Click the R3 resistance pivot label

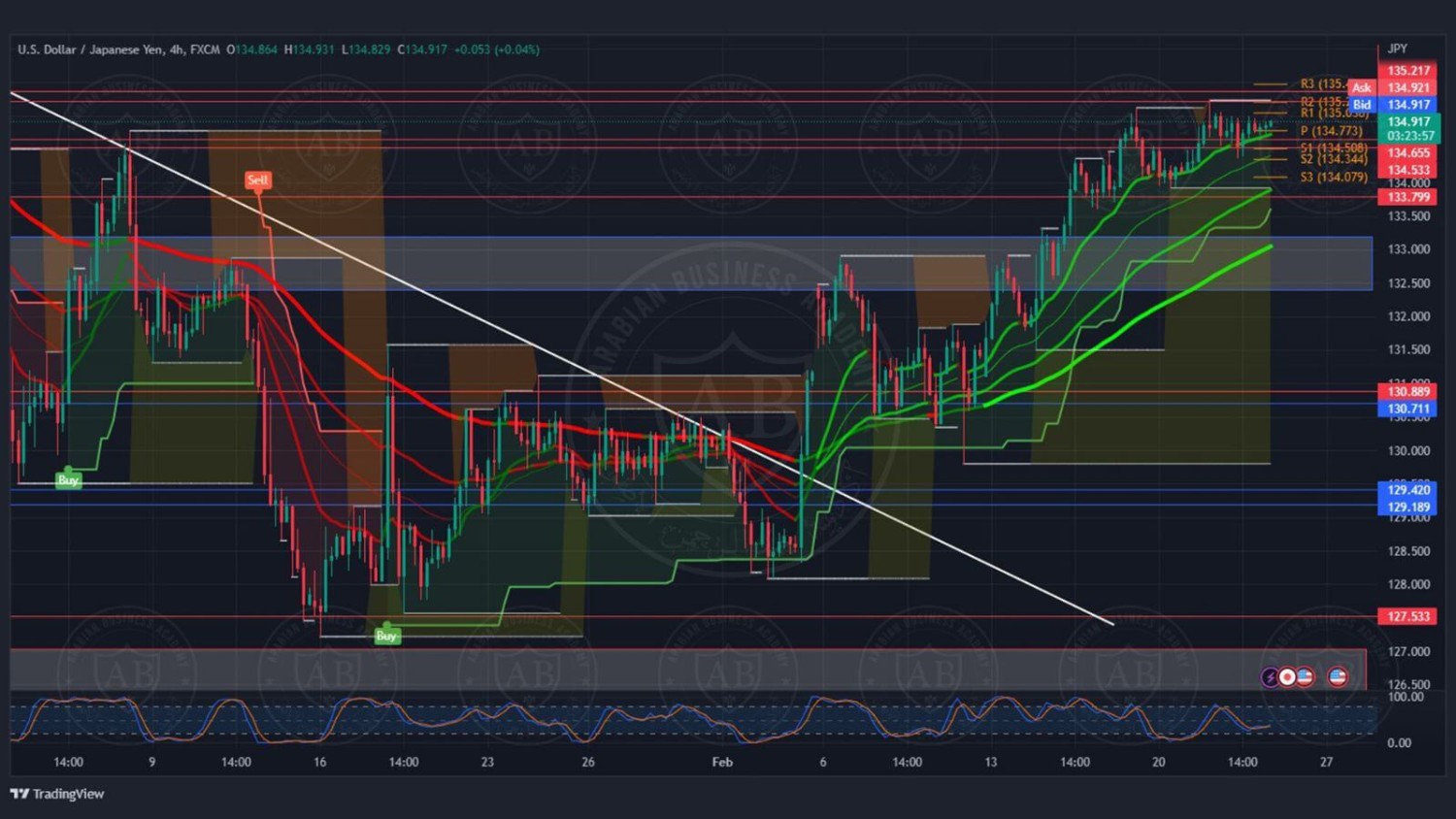1324,84
